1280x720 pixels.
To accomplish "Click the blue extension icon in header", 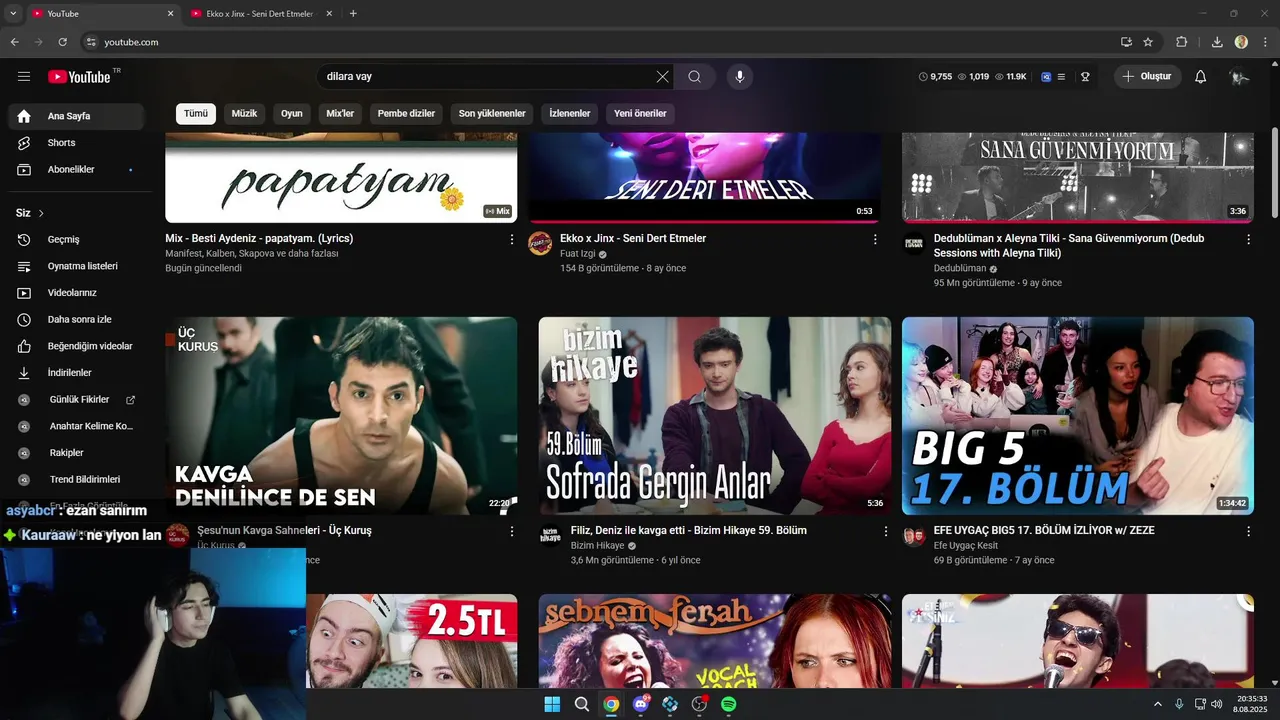I will click(1046, 77).
